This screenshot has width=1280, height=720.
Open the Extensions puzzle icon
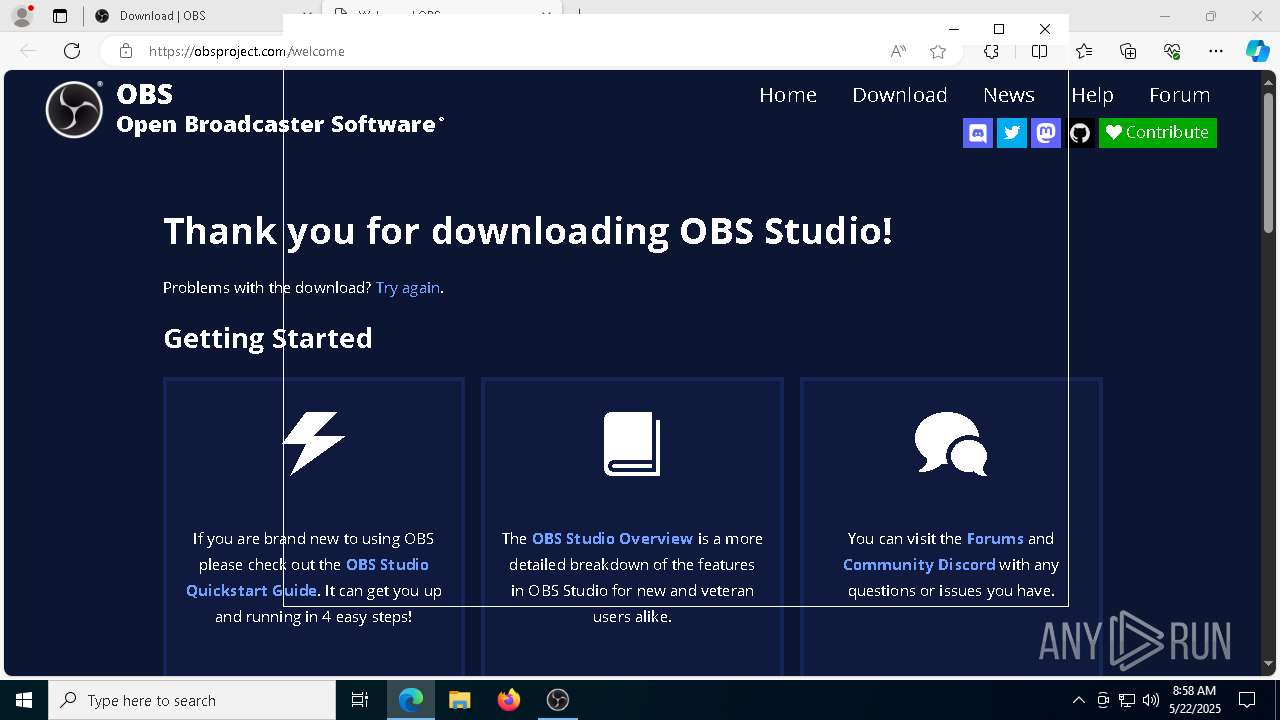click(991, 51)
